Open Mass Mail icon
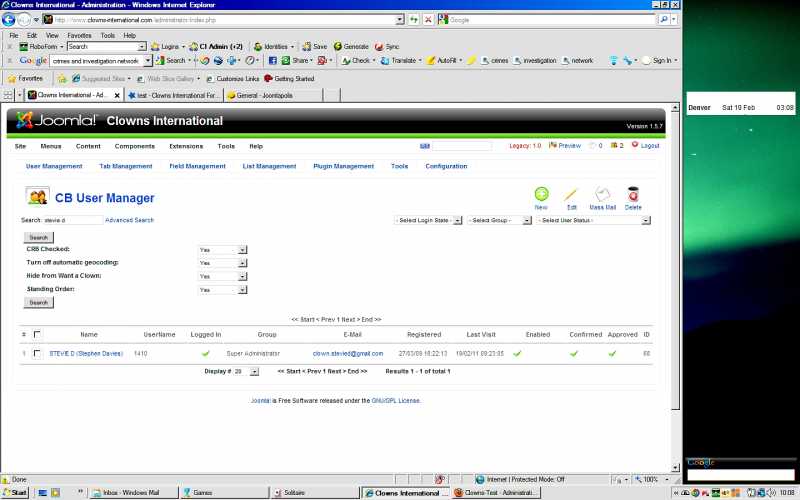This screenshot has width=800, height=500. point(603,194)
